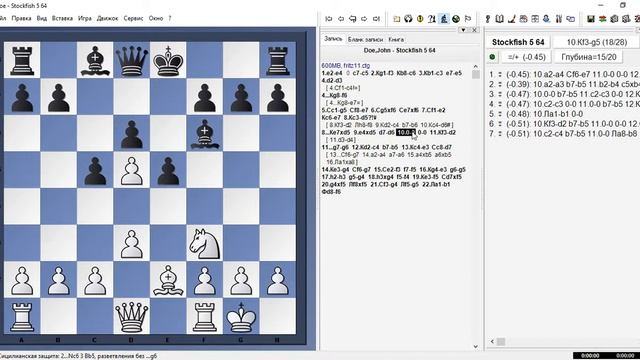
Task: Click the black-and-white ball toolbar icon
Action: click(x=408, y=19)
